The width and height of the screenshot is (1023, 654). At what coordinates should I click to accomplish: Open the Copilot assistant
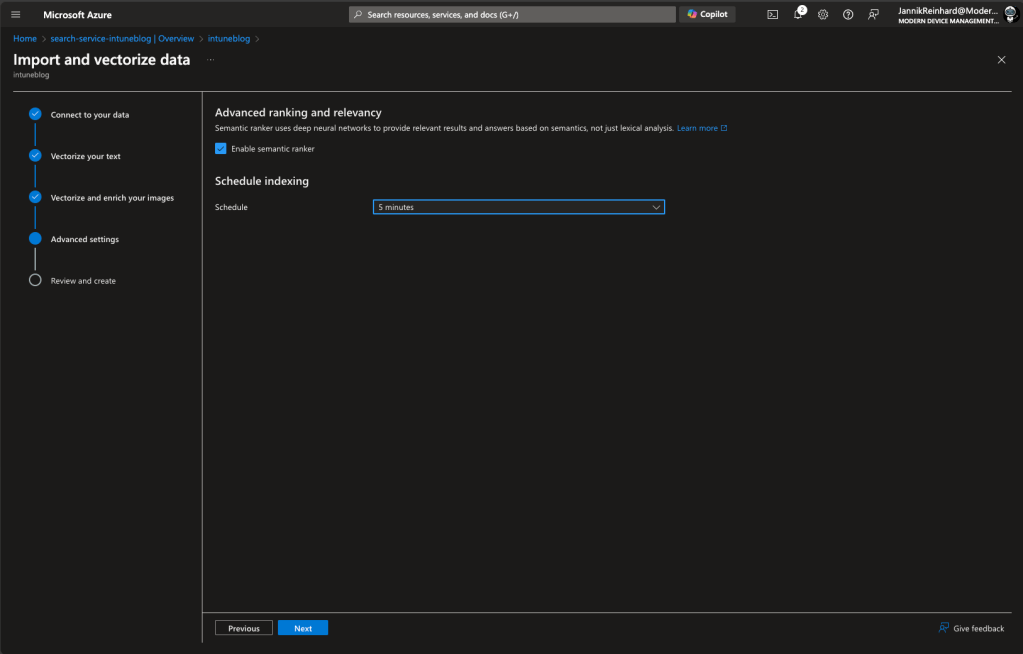click(707, 14)
